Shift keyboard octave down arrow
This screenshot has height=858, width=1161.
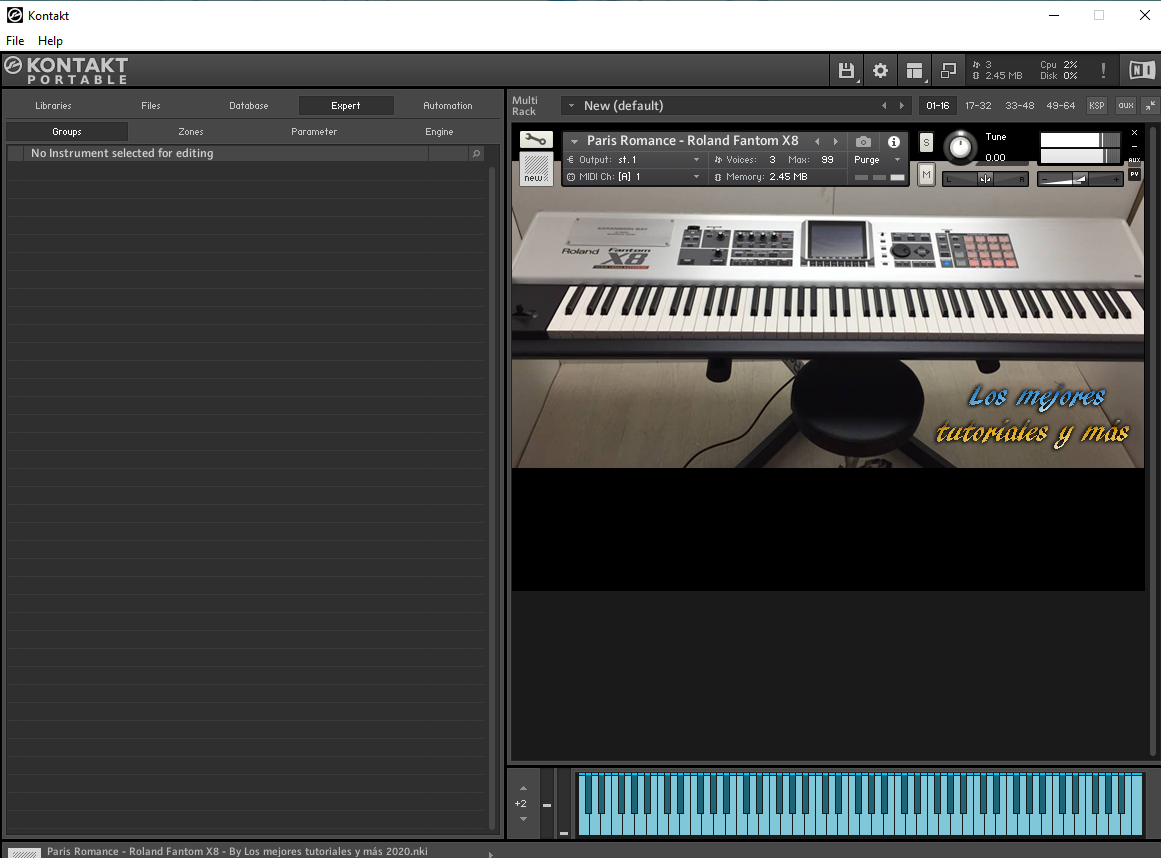523,819
